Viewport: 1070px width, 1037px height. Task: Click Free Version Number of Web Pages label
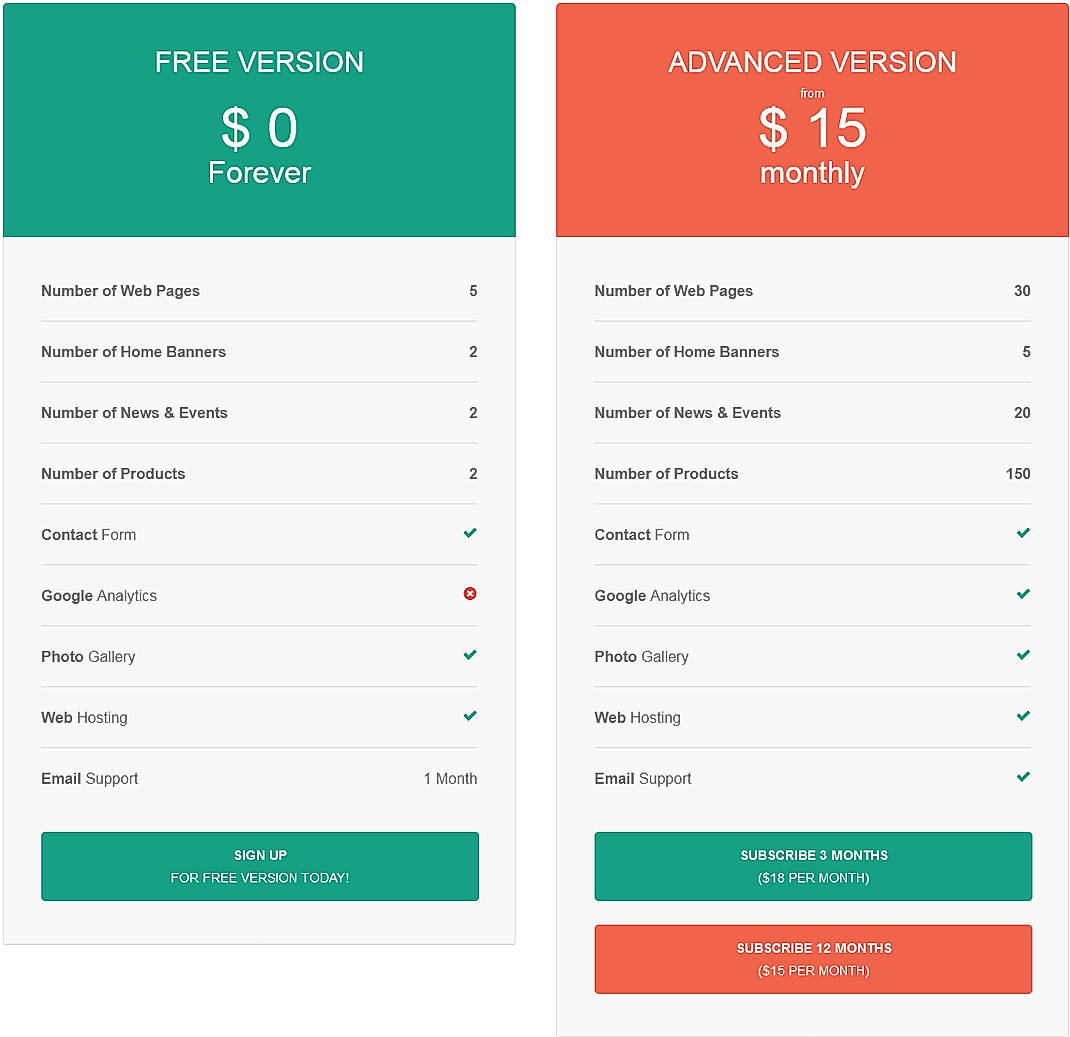coord(120,291)
